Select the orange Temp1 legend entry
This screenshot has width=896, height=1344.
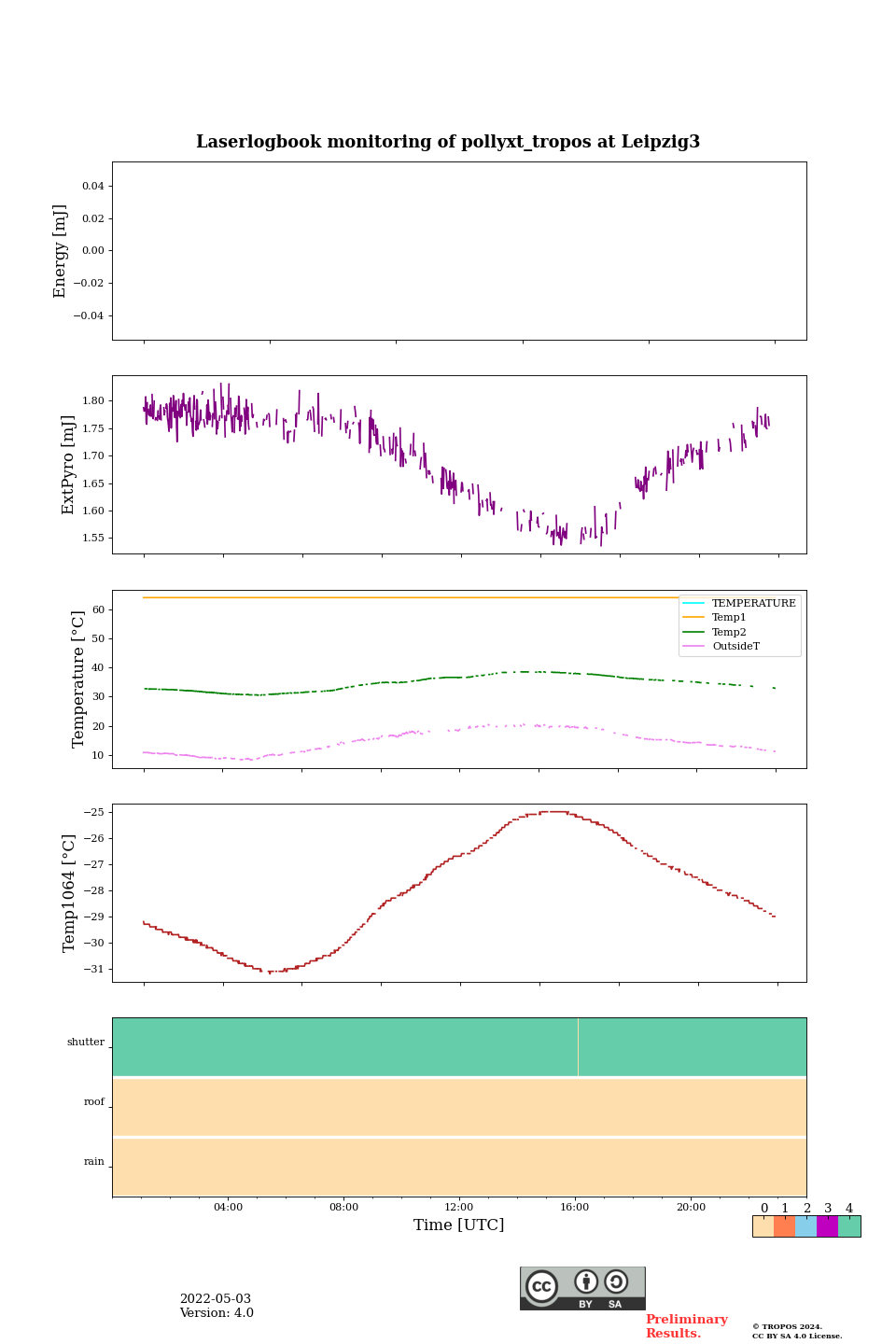tap(729, 618)
